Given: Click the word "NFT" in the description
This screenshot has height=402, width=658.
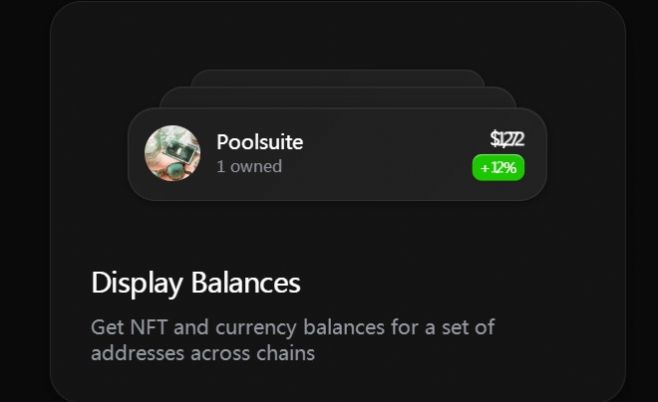Looking at the screenshot, I should tap(148, 327).
